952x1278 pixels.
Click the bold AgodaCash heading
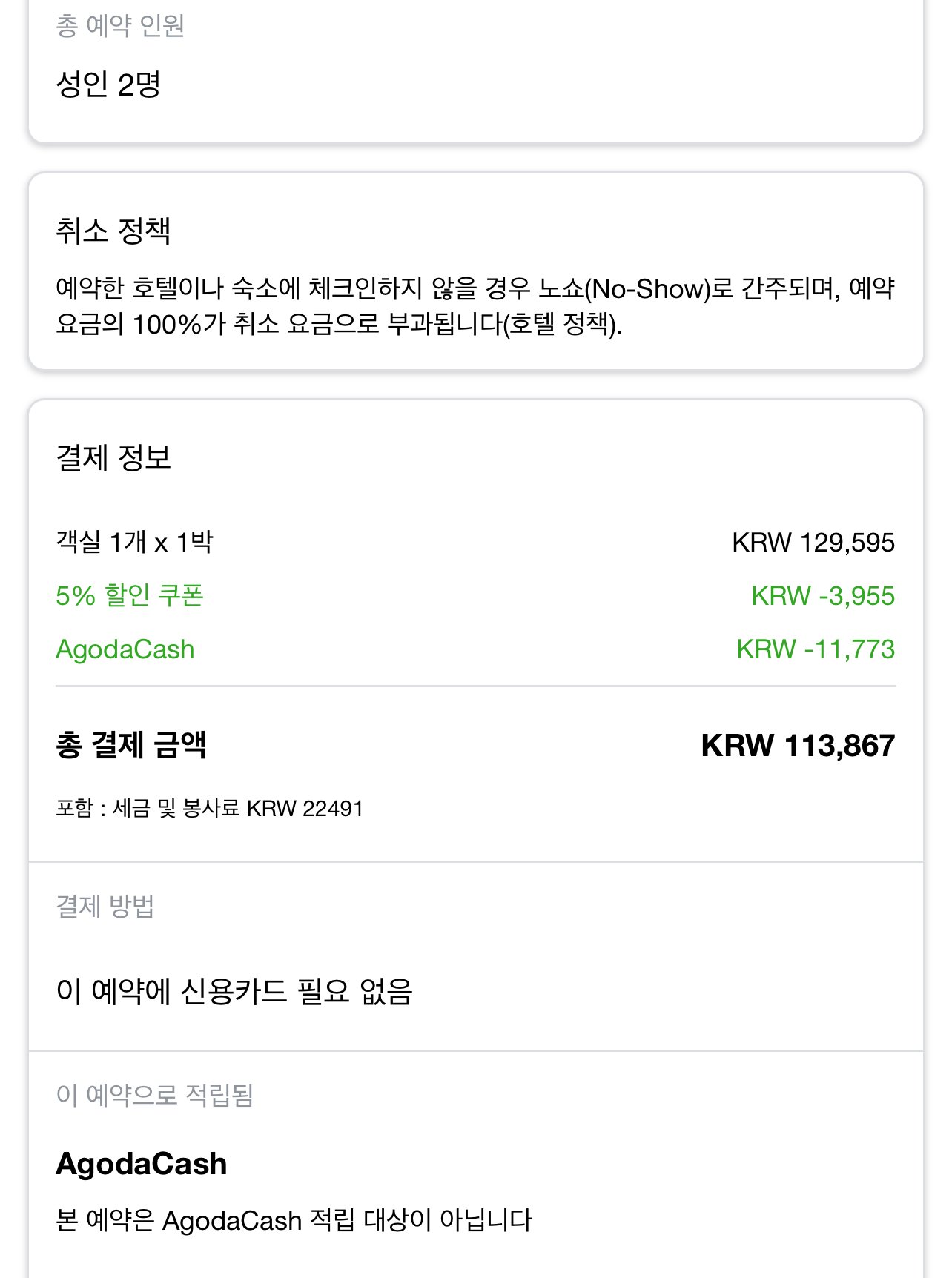tap(141, 1164)
